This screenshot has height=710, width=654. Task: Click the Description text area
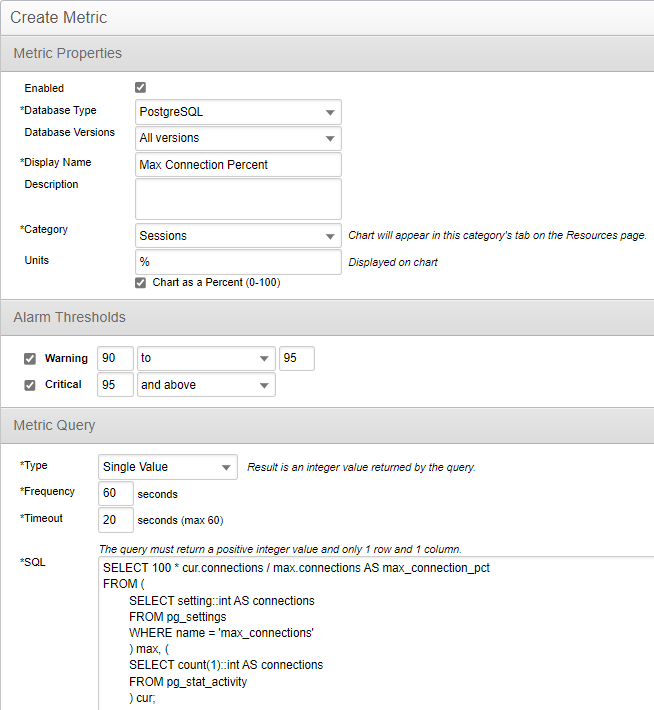[238, 198]
